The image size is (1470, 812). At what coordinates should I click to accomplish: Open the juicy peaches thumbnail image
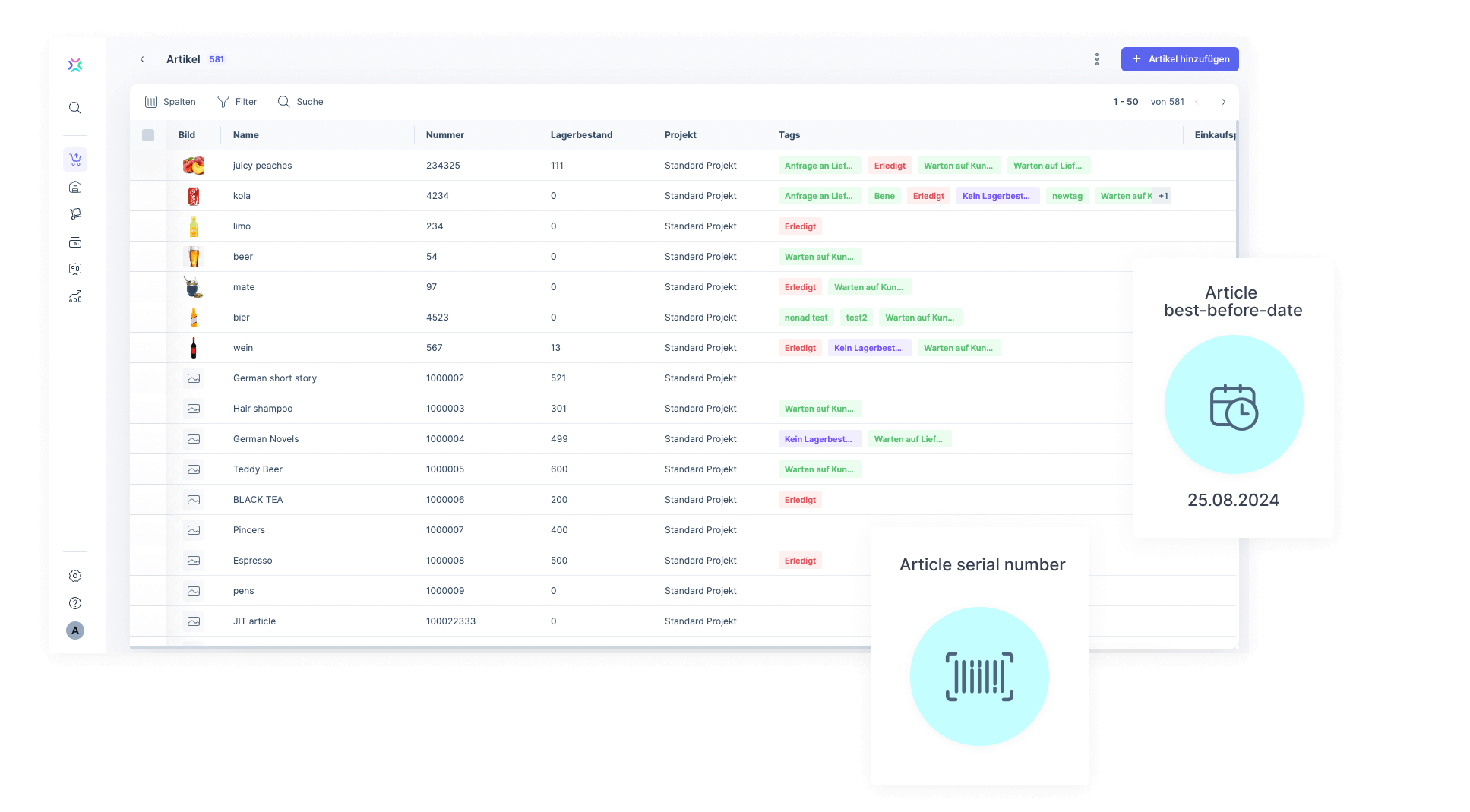pyautogui.click(x=194, y=166)
